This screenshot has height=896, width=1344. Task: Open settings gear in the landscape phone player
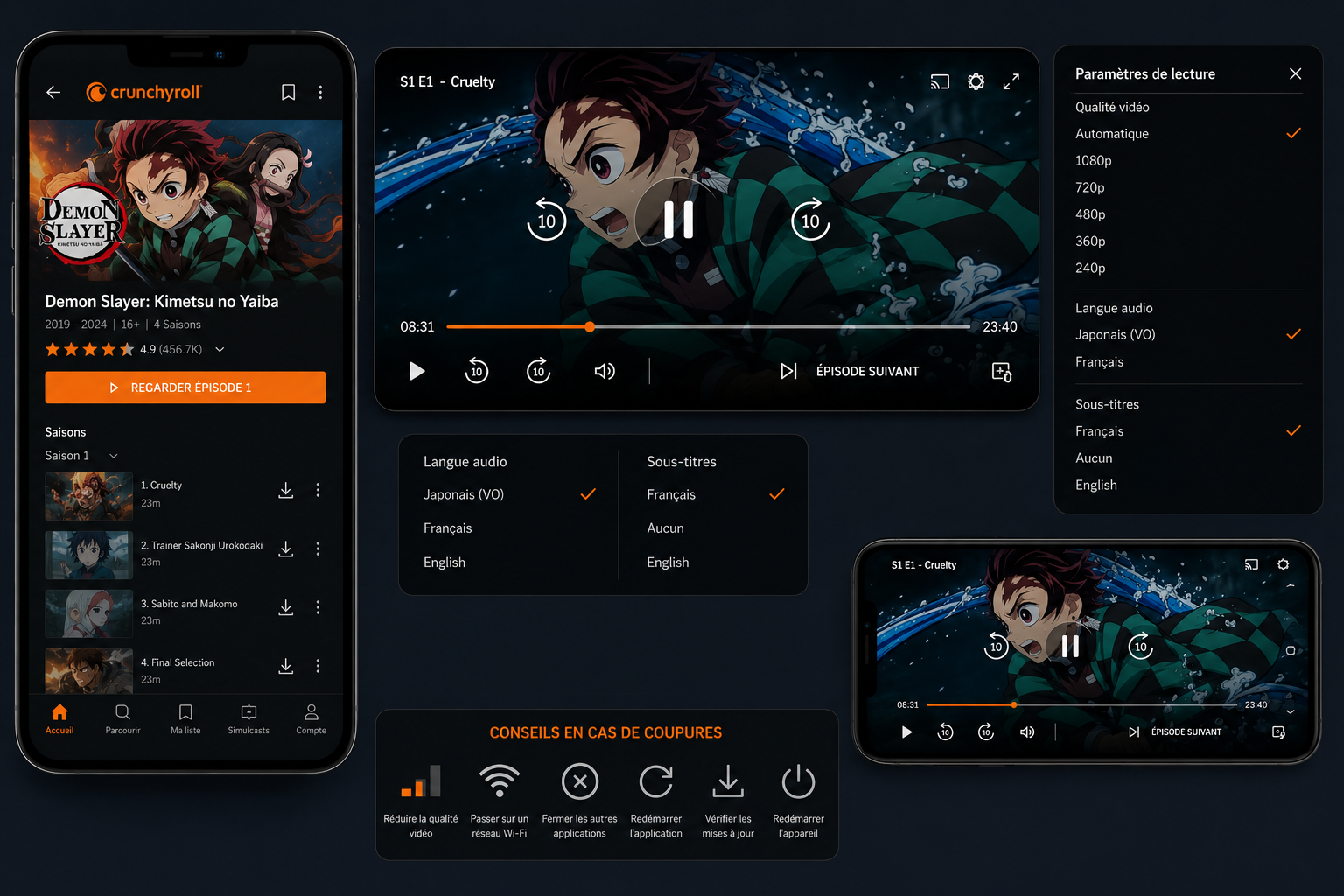coord(1283,564)
